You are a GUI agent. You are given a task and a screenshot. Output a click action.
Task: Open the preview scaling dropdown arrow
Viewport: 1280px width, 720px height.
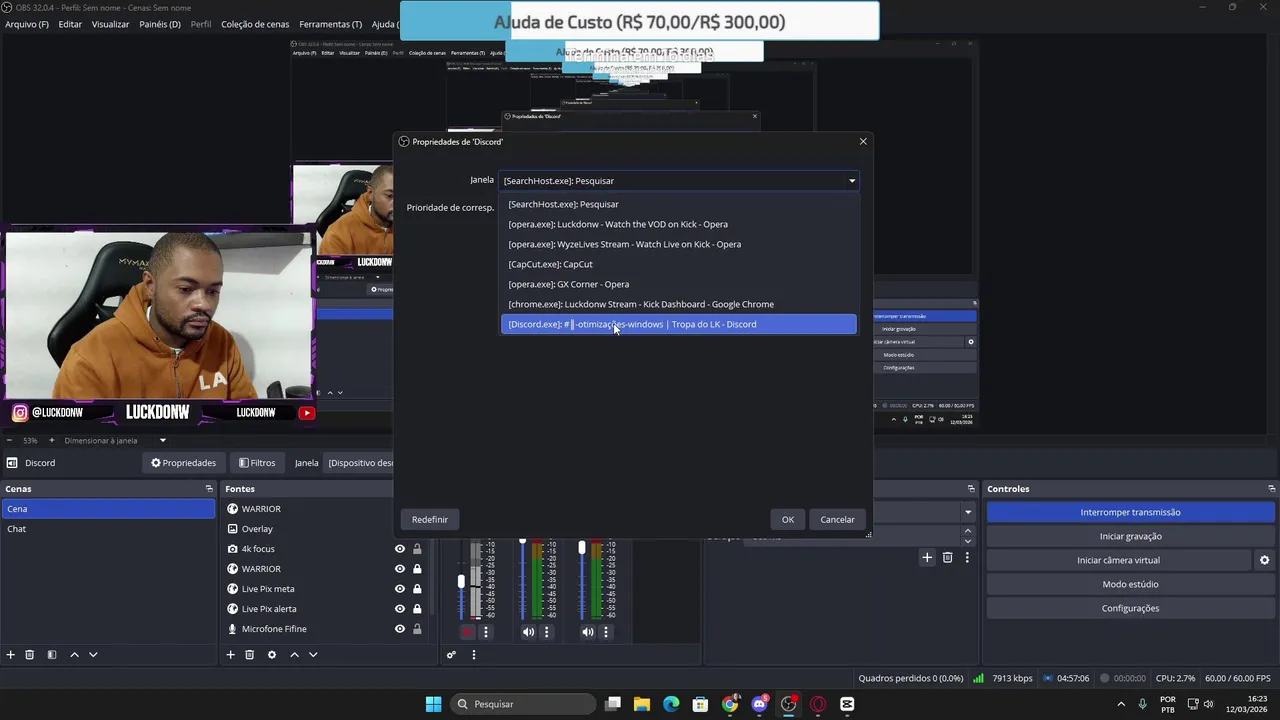(x=163, y=440)
